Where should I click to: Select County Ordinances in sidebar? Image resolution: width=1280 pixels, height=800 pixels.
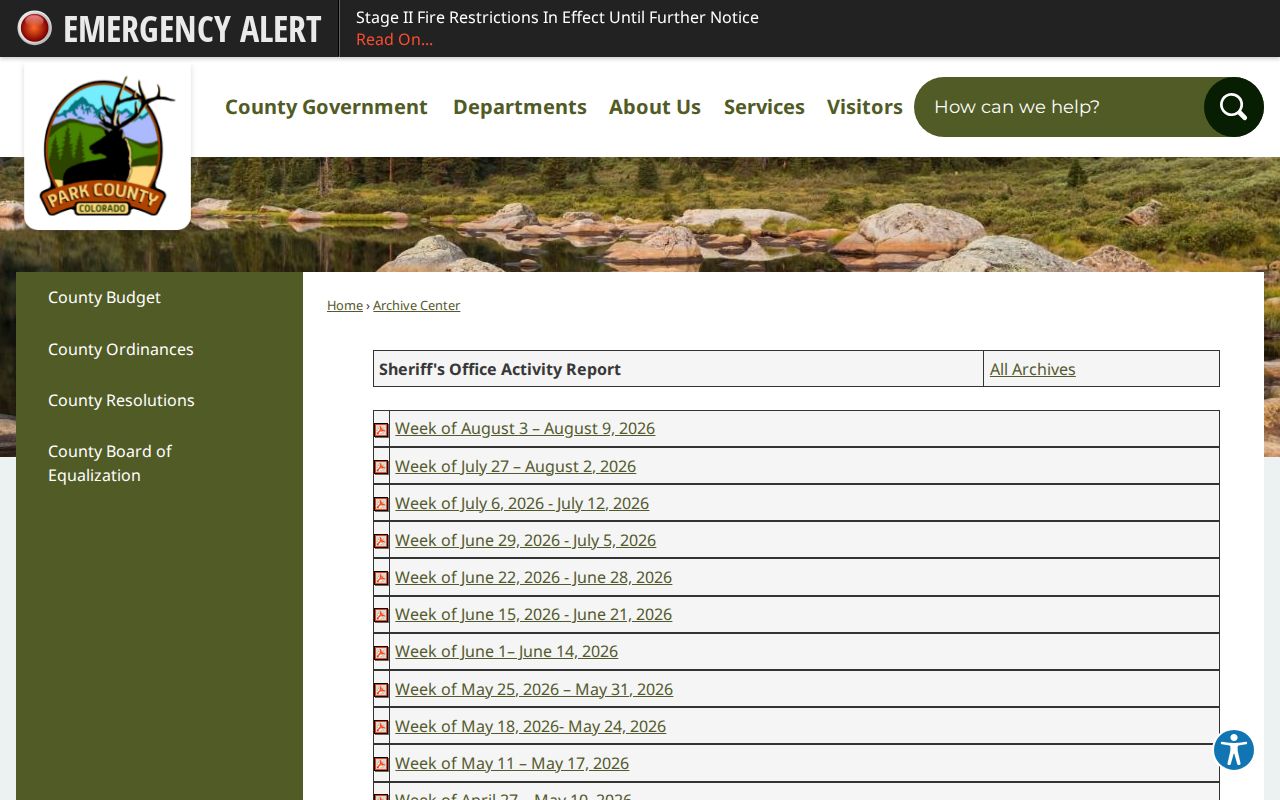click(121, 349)
